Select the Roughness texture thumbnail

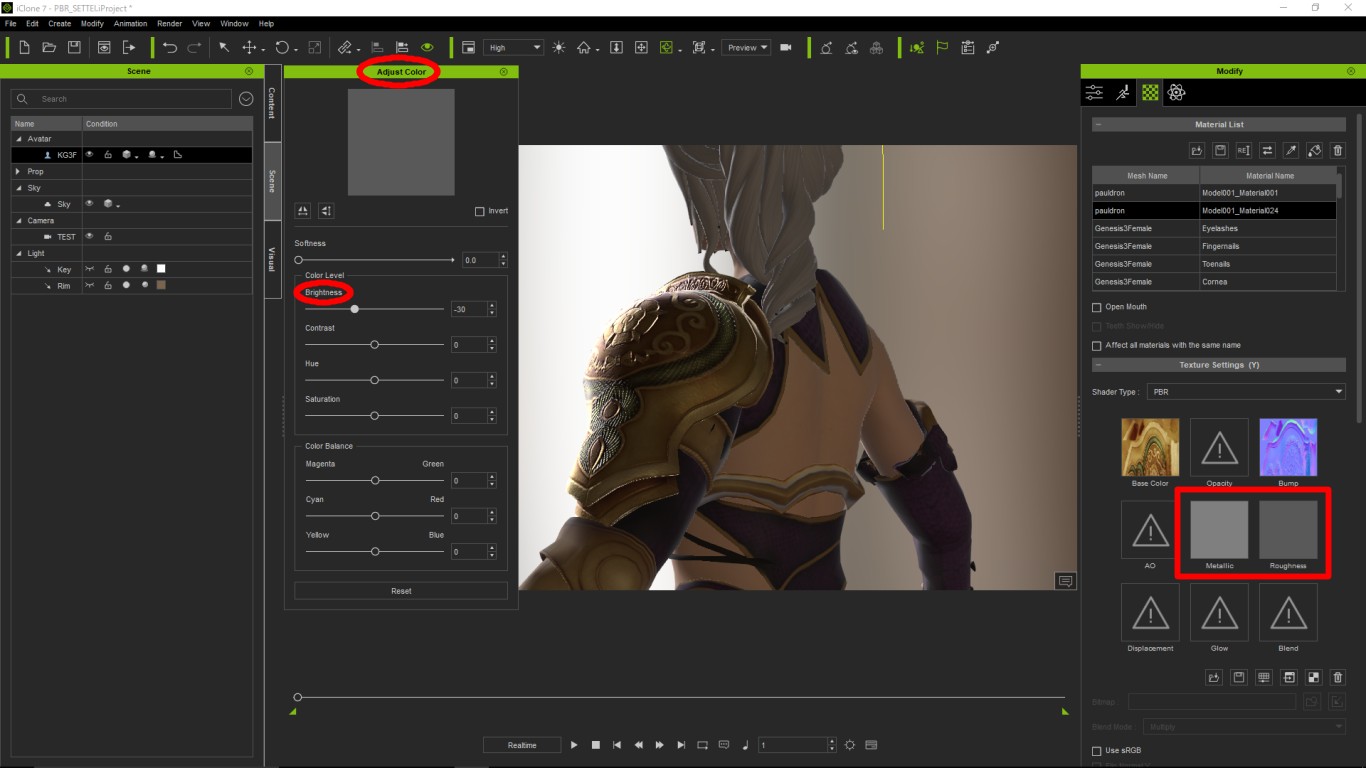(x=1288, y=530)
